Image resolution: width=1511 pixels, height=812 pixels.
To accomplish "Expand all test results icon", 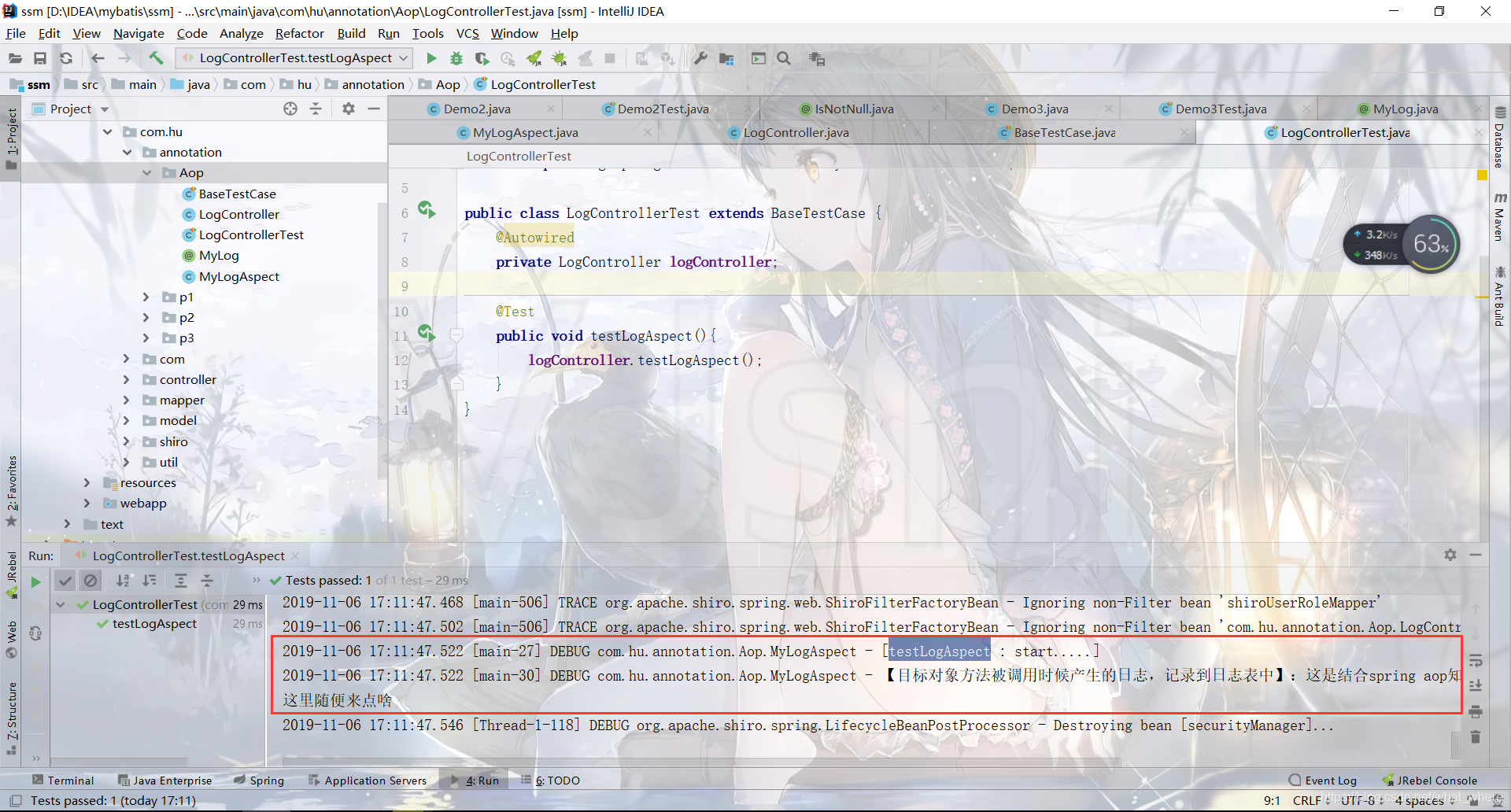I will coord(180,581).
